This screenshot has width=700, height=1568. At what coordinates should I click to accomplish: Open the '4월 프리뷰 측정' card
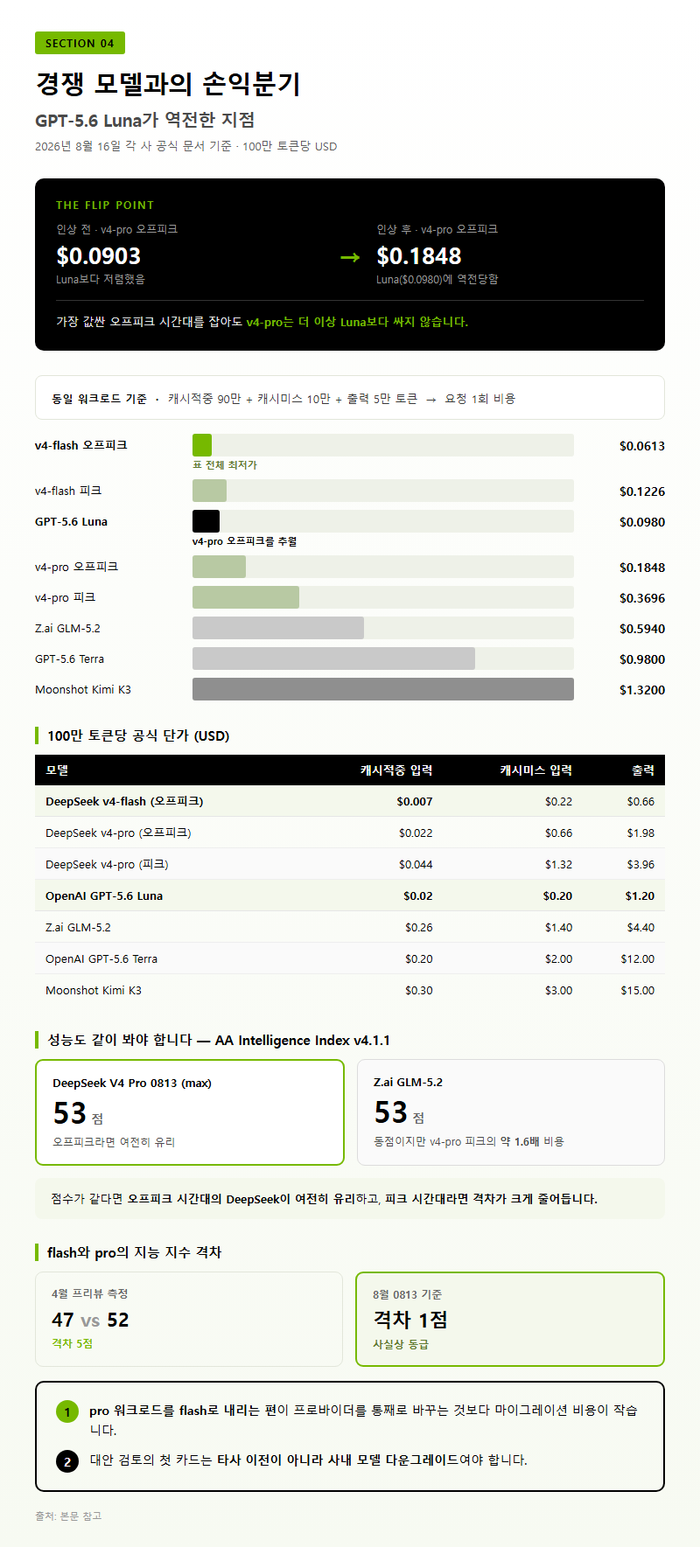pos(189,1319)
